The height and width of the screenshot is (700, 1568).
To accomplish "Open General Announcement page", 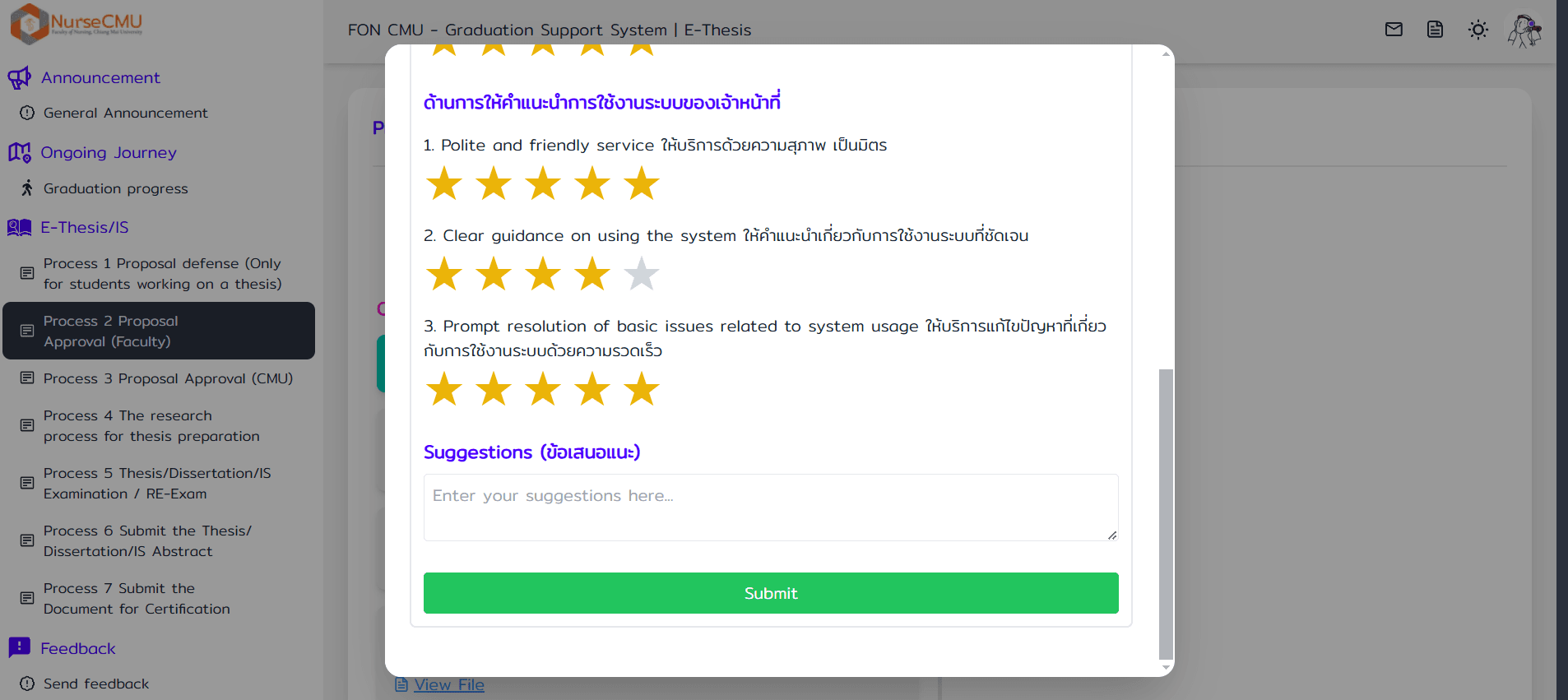I will coord(125,113).
